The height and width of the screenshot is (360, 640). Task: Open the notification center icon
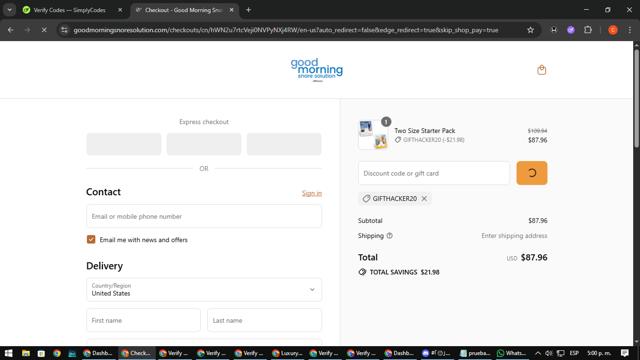625,353
